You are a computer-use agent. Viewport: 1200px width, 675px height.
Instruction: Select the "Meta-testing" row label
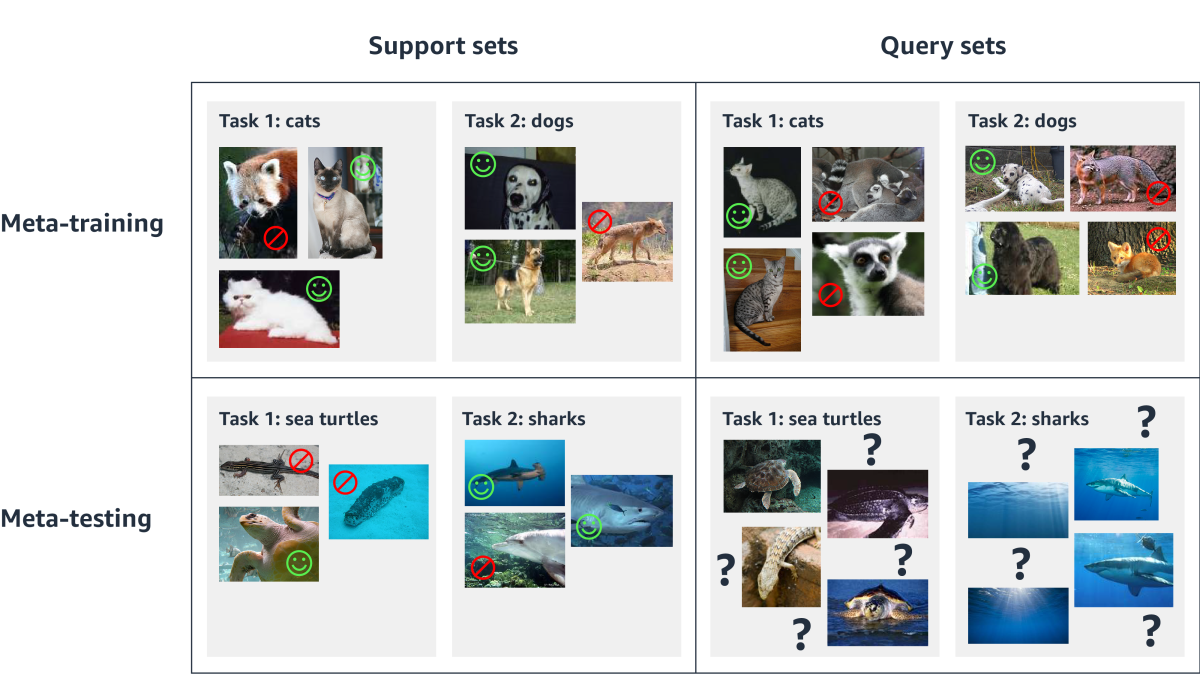(76, 519)
